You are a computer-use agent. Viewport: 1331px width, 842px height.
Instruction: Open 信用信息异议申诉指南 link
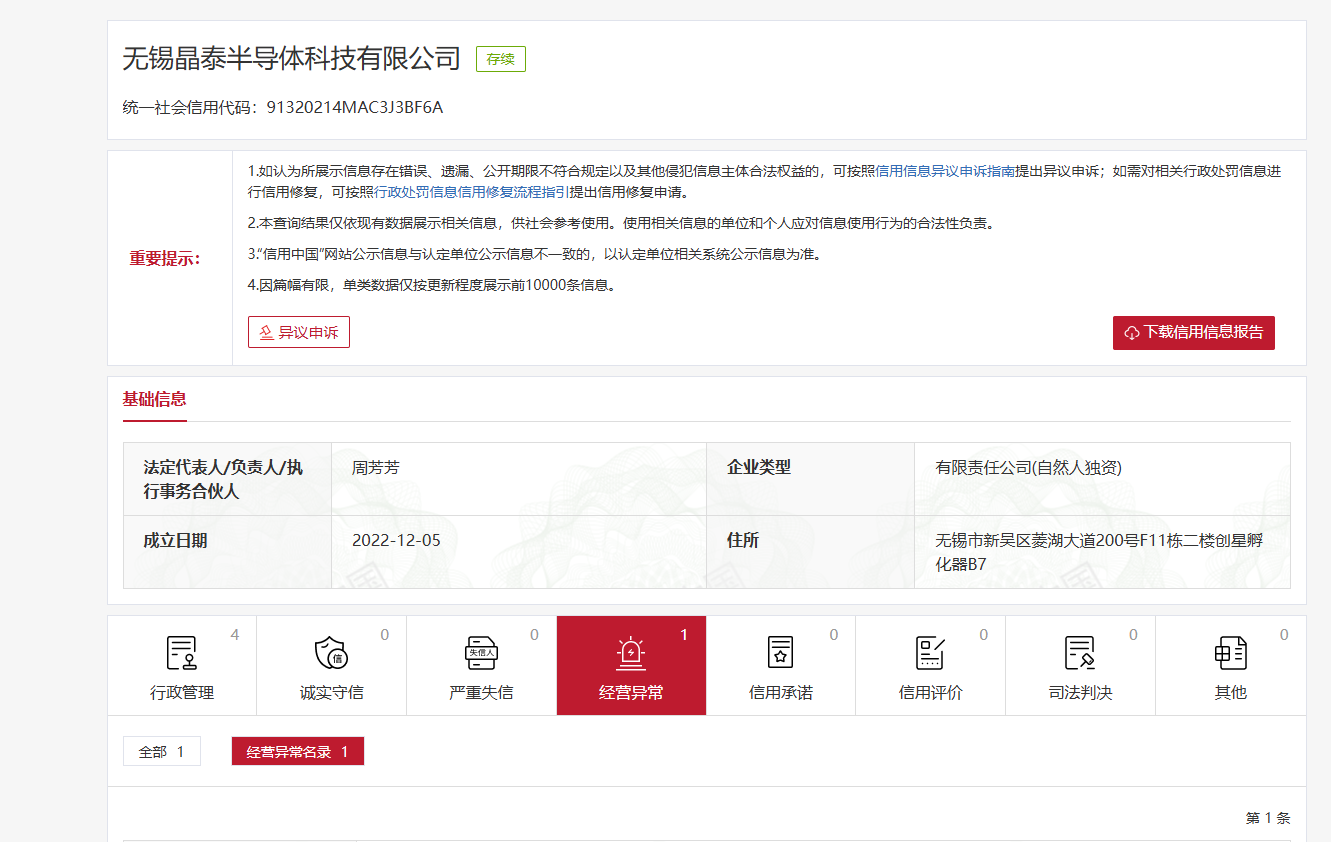(945, 171)
